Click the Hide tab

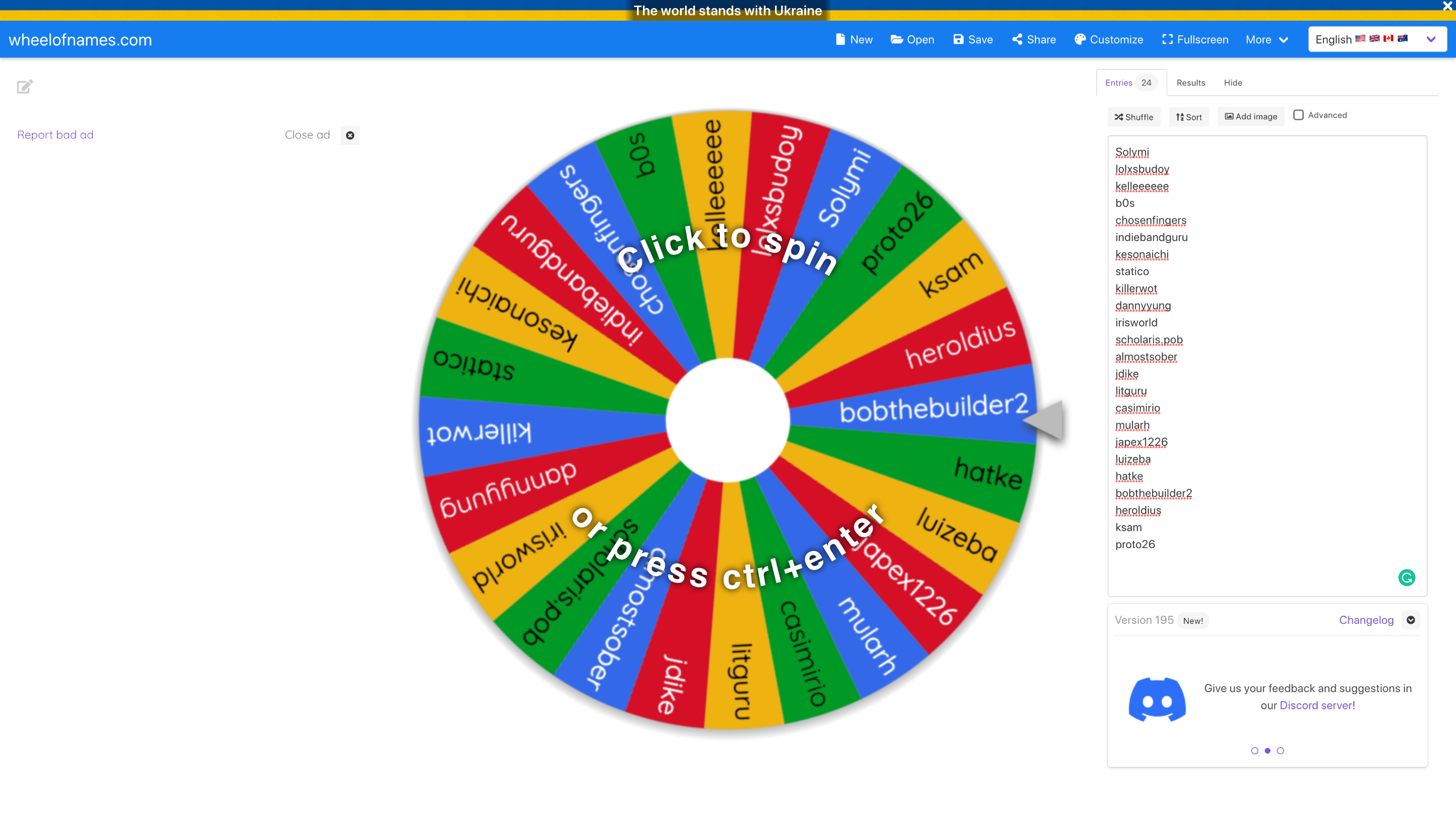[1233, 82]
